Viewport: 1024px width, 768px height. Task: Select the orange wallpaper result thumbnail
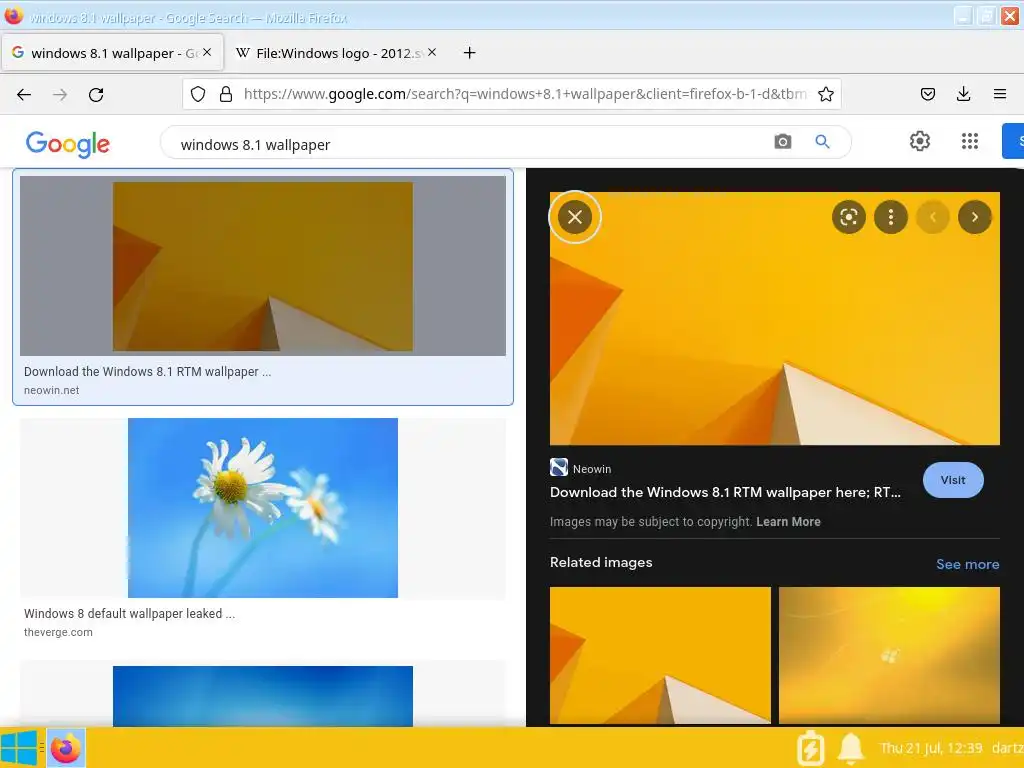tap(263, 266)
